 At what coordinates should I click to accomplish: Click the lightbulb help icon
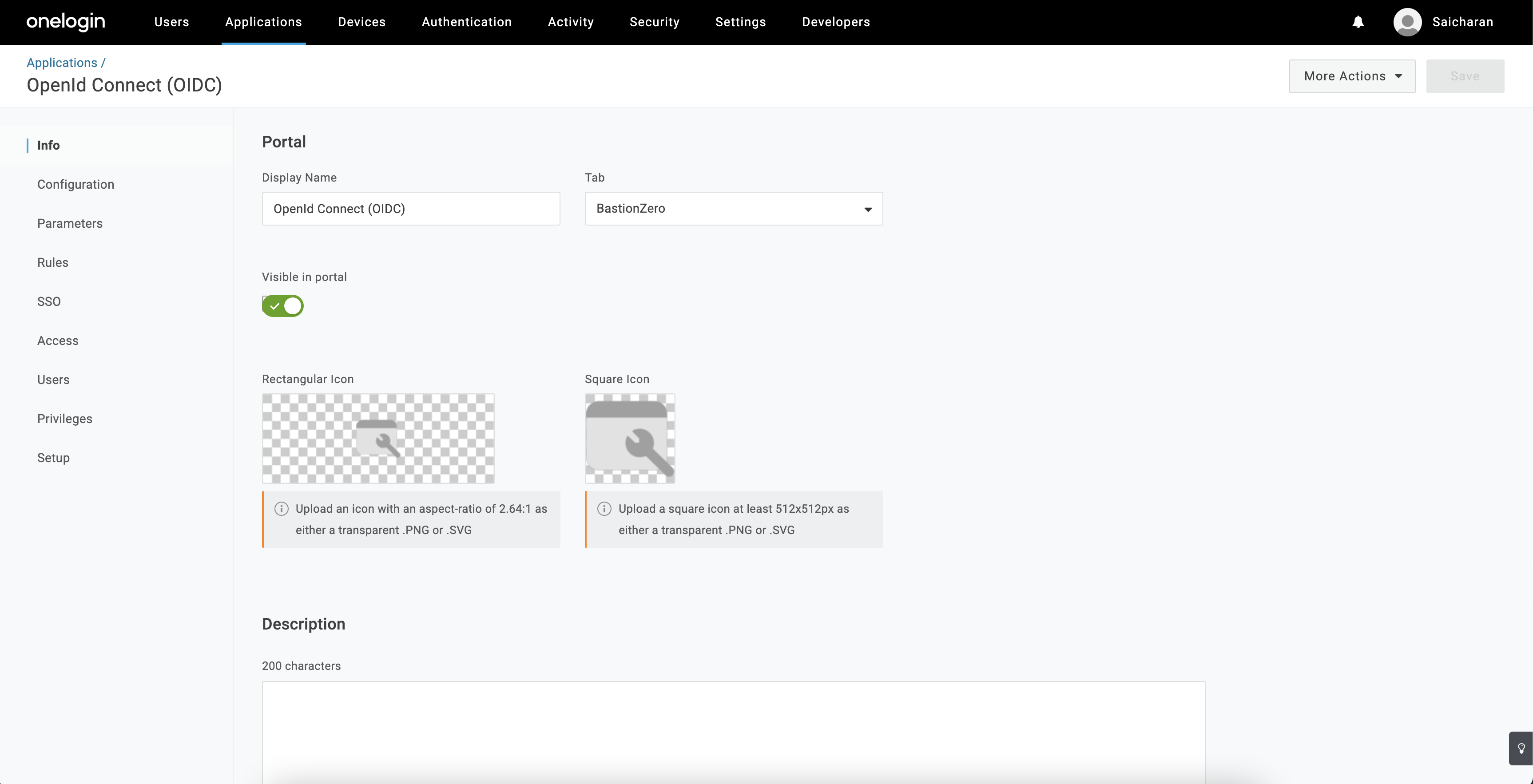click(x=1521, y=748)
